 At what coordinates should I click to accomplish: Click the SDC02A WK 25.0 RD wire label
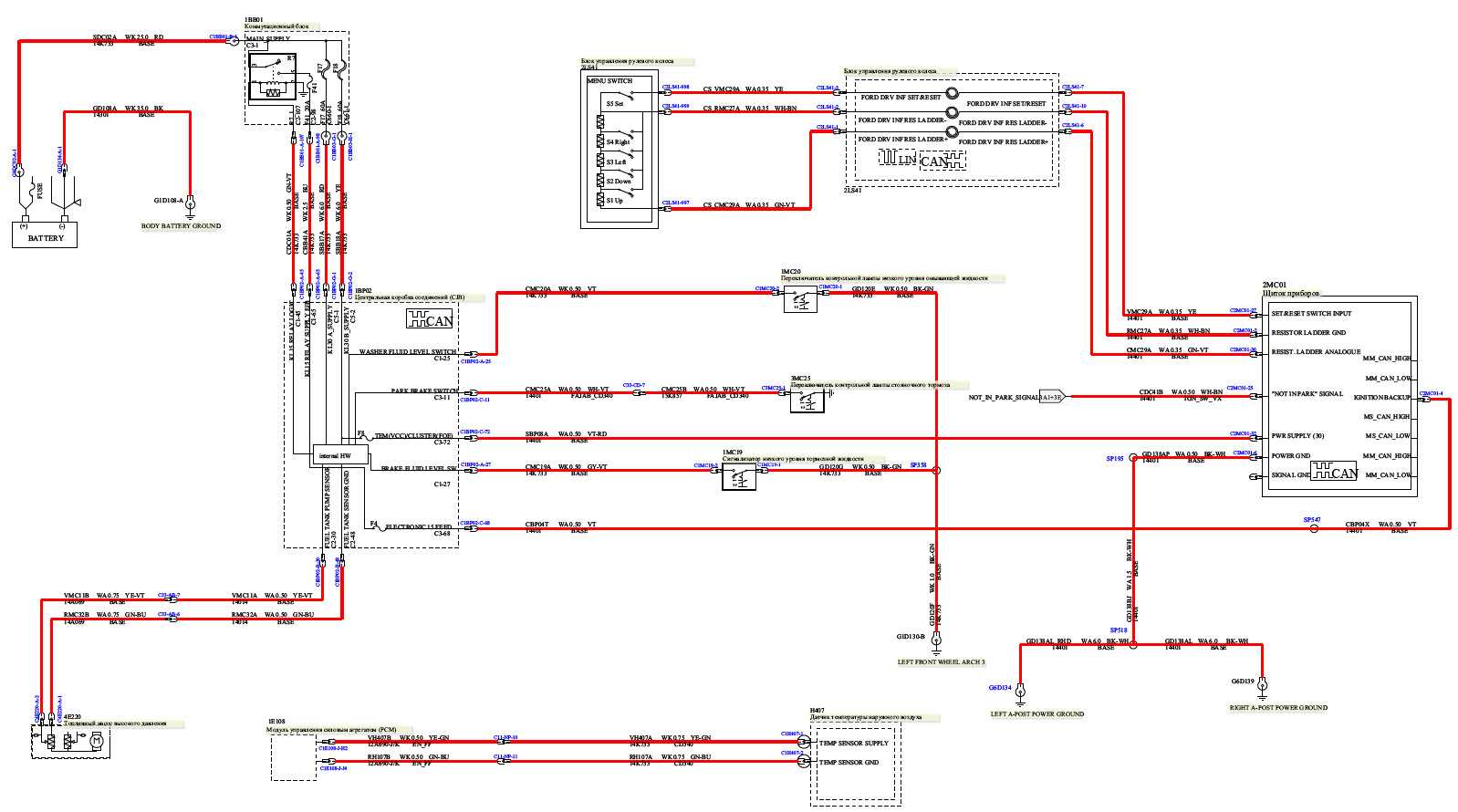tap(129, 37)
